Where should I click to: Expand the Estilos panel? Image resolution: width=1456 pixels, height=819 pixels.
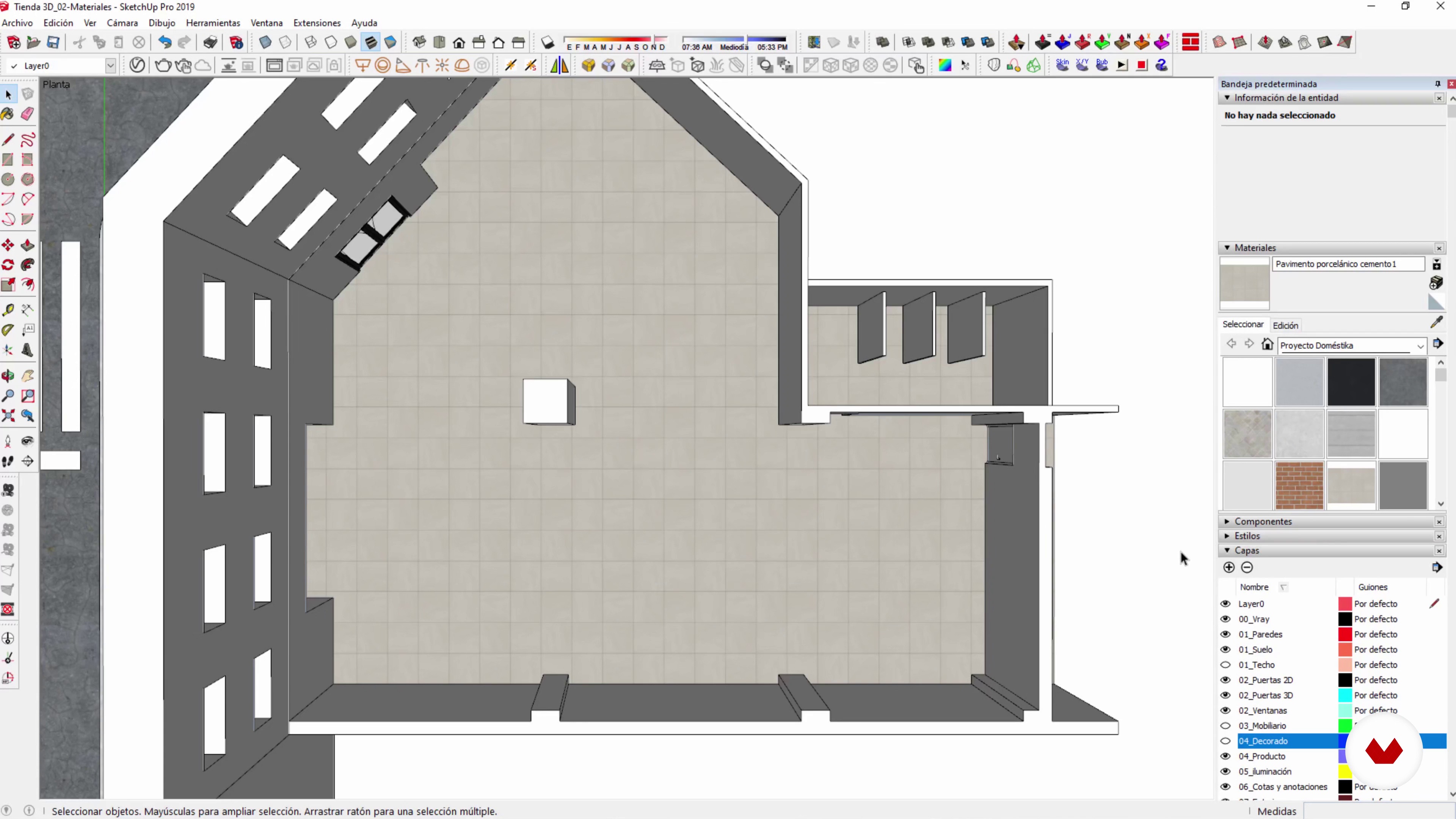click(x=1227, y=536)
